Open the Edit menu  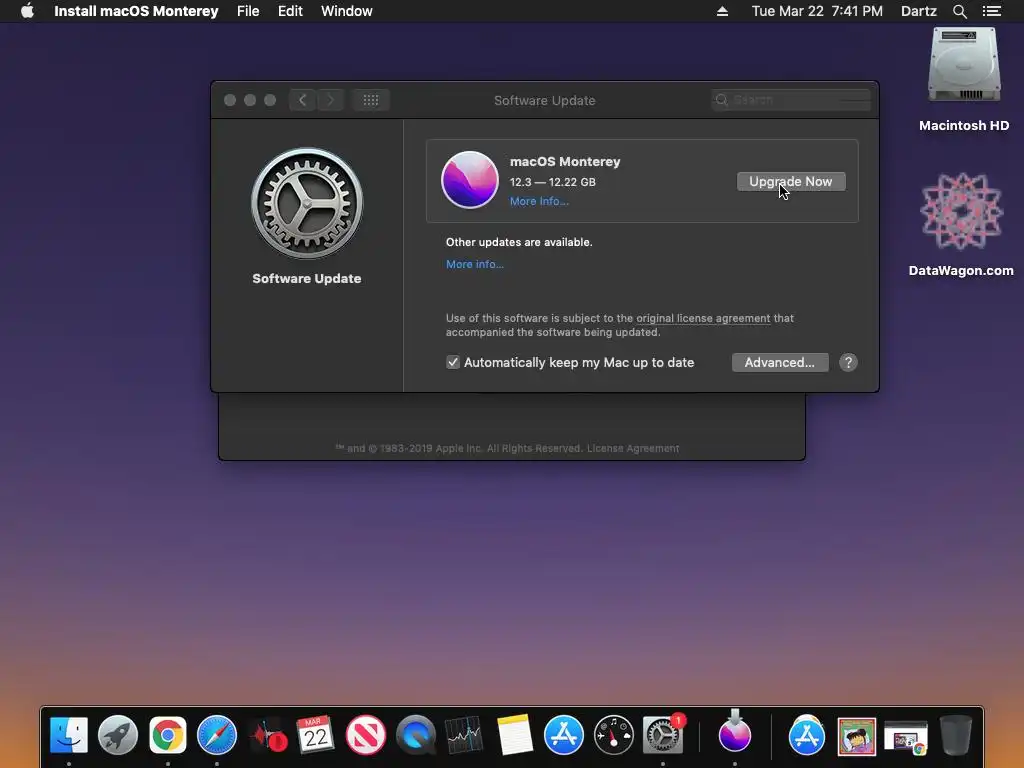[x=290, y=11]
